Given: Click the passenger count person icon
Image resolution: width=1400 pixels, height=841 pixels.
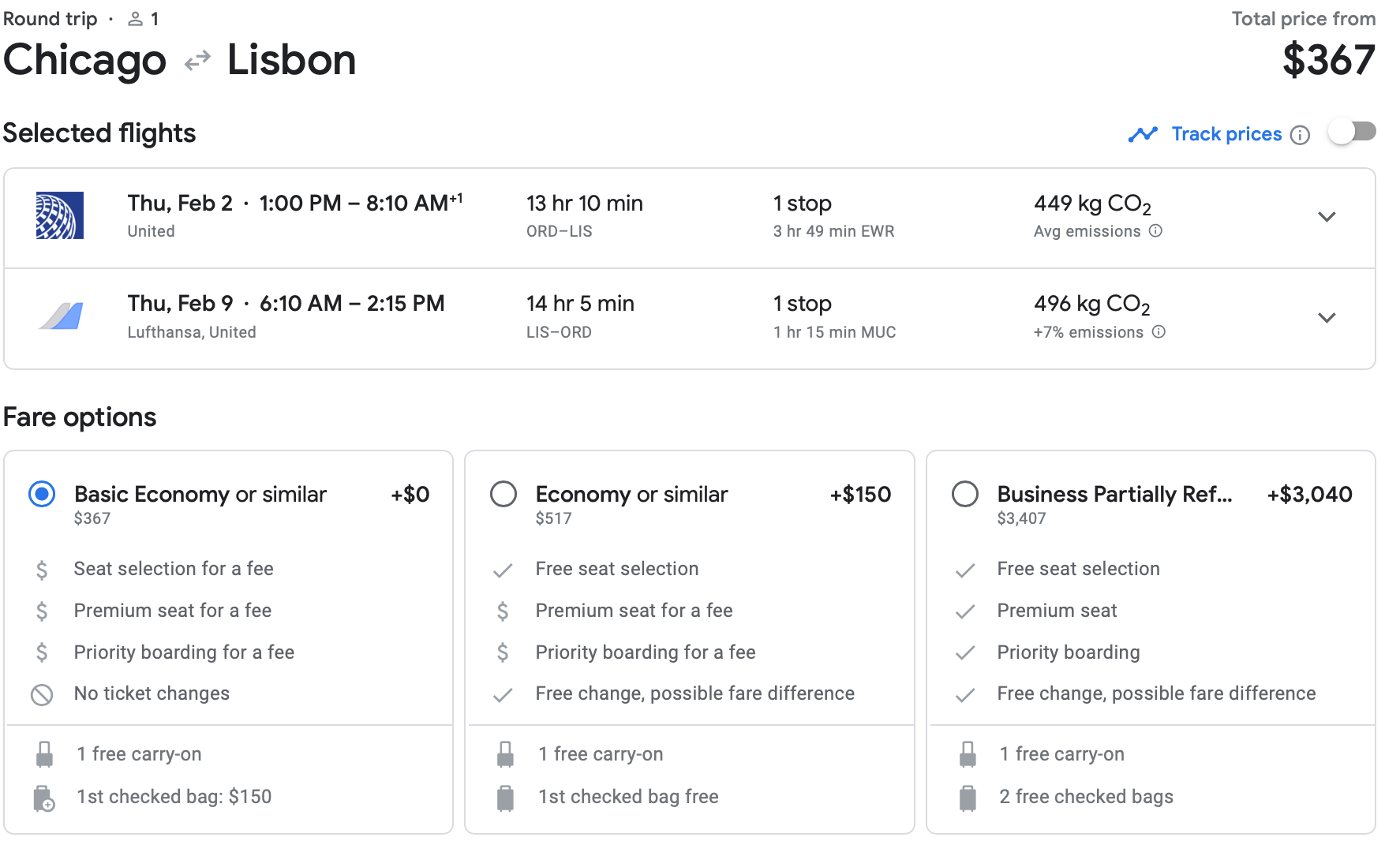Looking at the screenshot, I should 136,19.
